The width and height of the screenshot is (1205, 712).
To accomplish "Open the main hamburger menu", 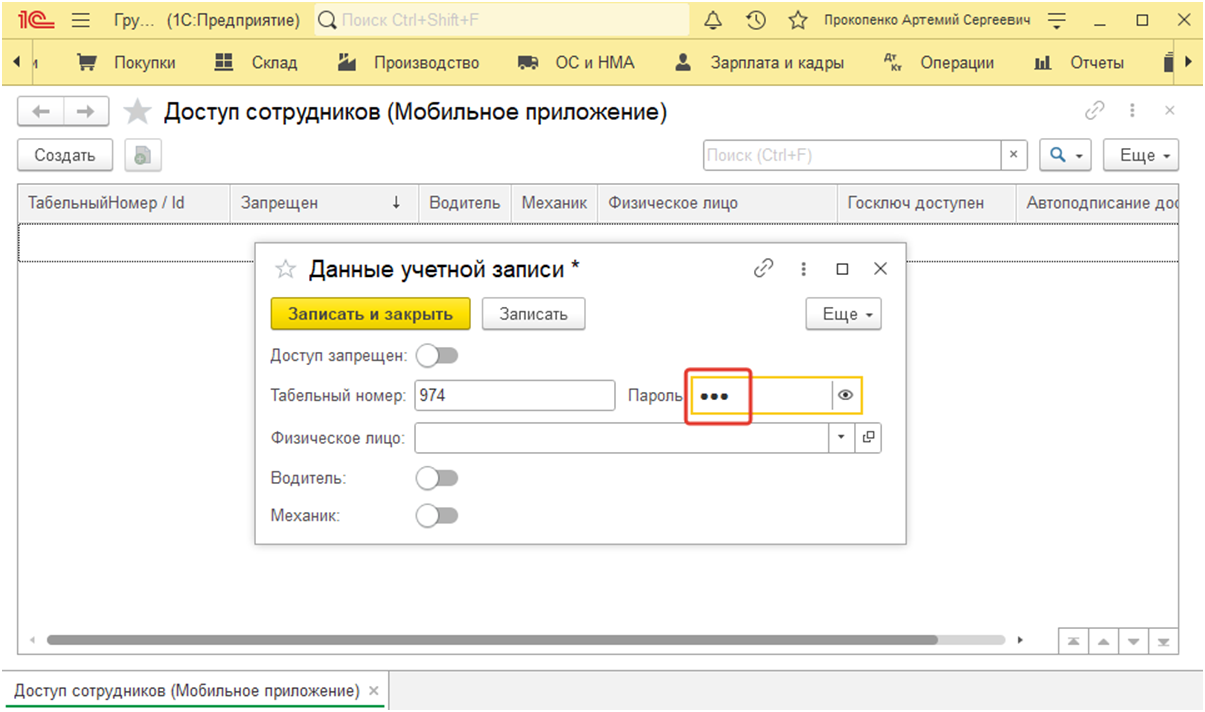I will click(82, 20).
